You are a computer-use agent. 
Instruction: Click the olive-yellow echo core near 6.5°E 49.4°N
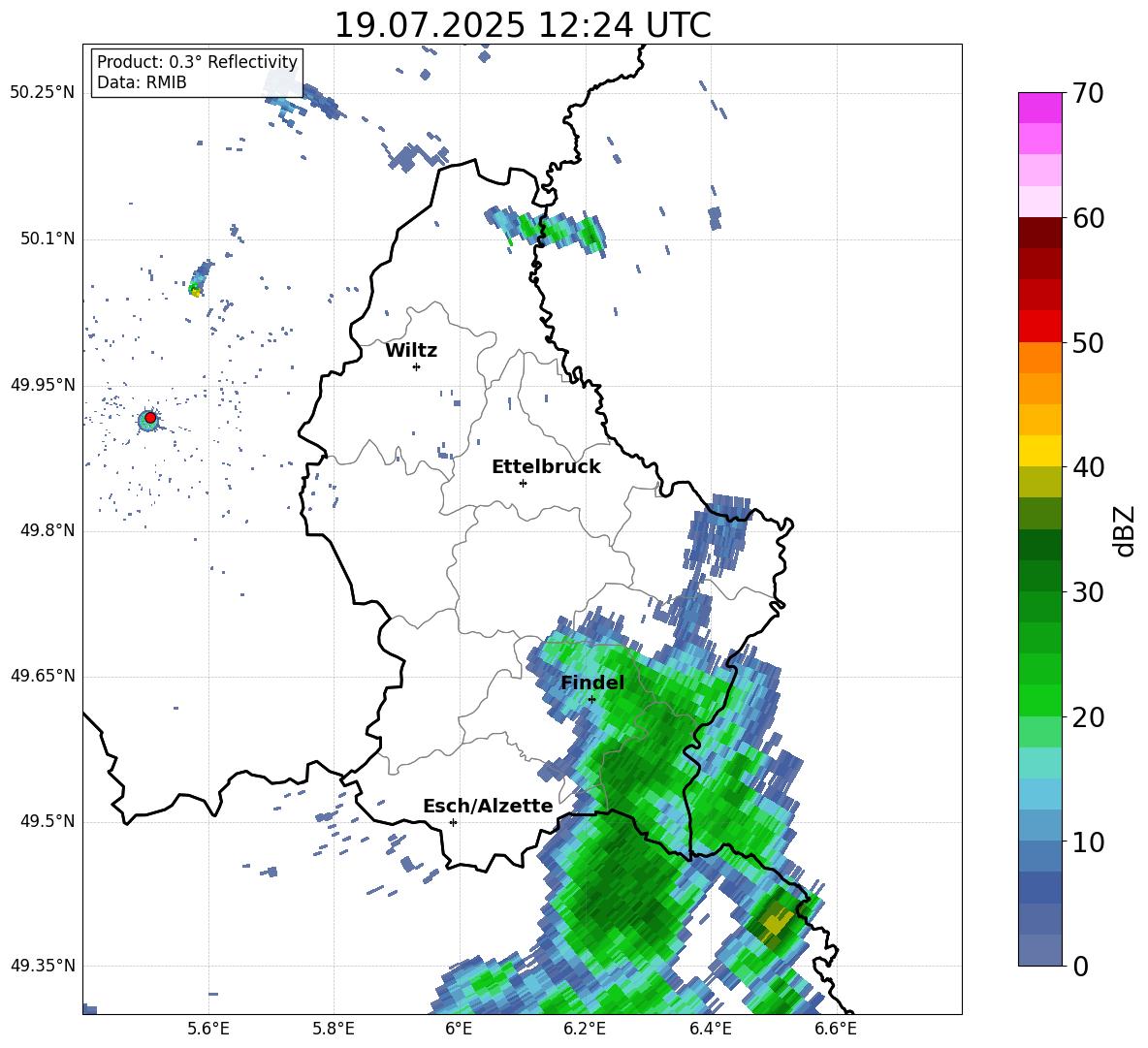(x=776, y=921)
